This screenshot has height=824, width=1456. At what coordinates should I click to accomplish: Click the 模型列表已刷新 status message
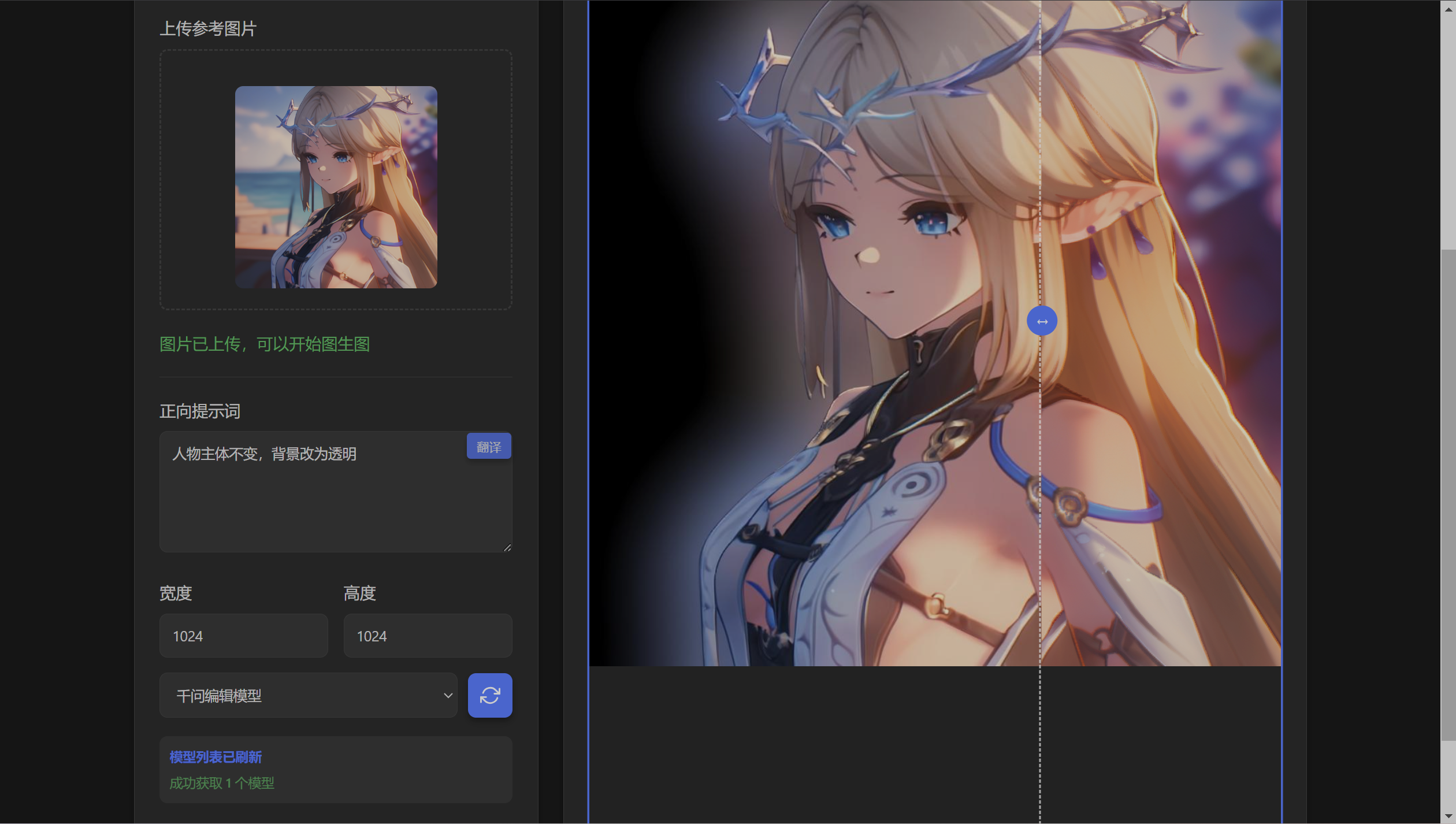click(216, 757)
